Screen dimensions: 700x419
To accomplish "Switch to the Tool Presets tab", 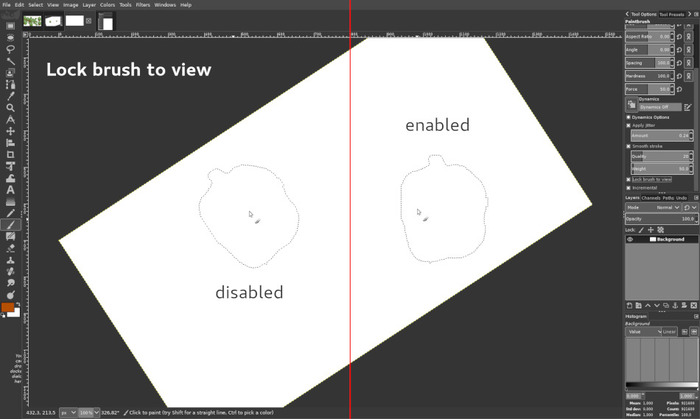I will point(671,14).
